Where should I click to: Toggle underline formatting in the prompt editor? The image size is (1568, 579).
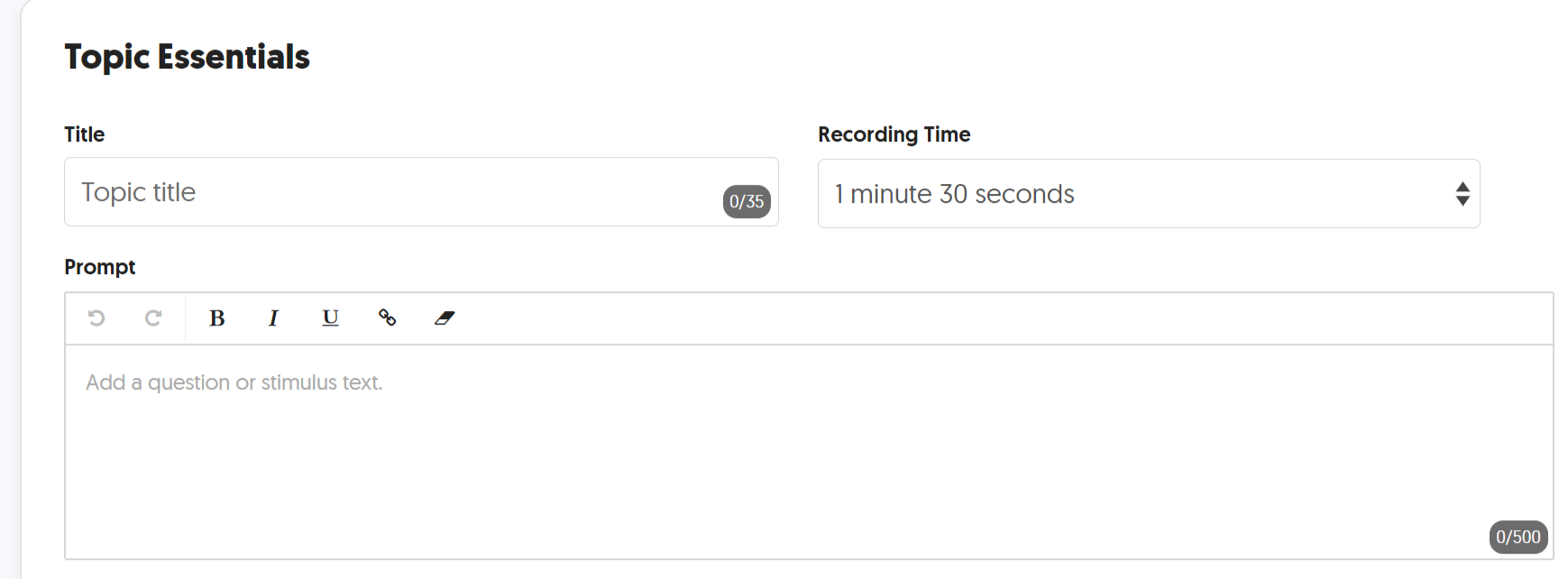tap(330, 317)
